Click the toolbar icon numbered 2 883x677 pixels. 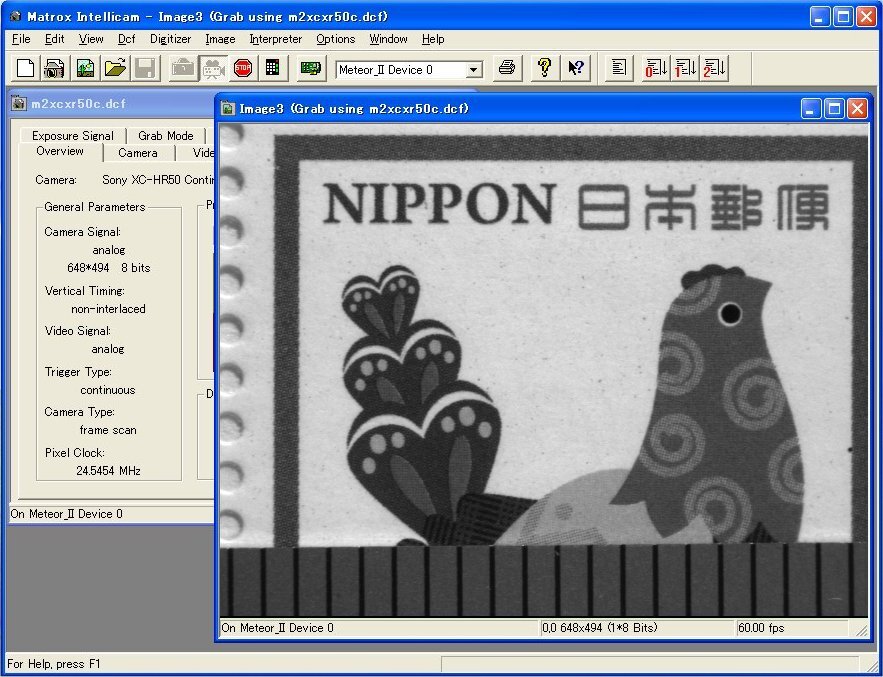714,68
